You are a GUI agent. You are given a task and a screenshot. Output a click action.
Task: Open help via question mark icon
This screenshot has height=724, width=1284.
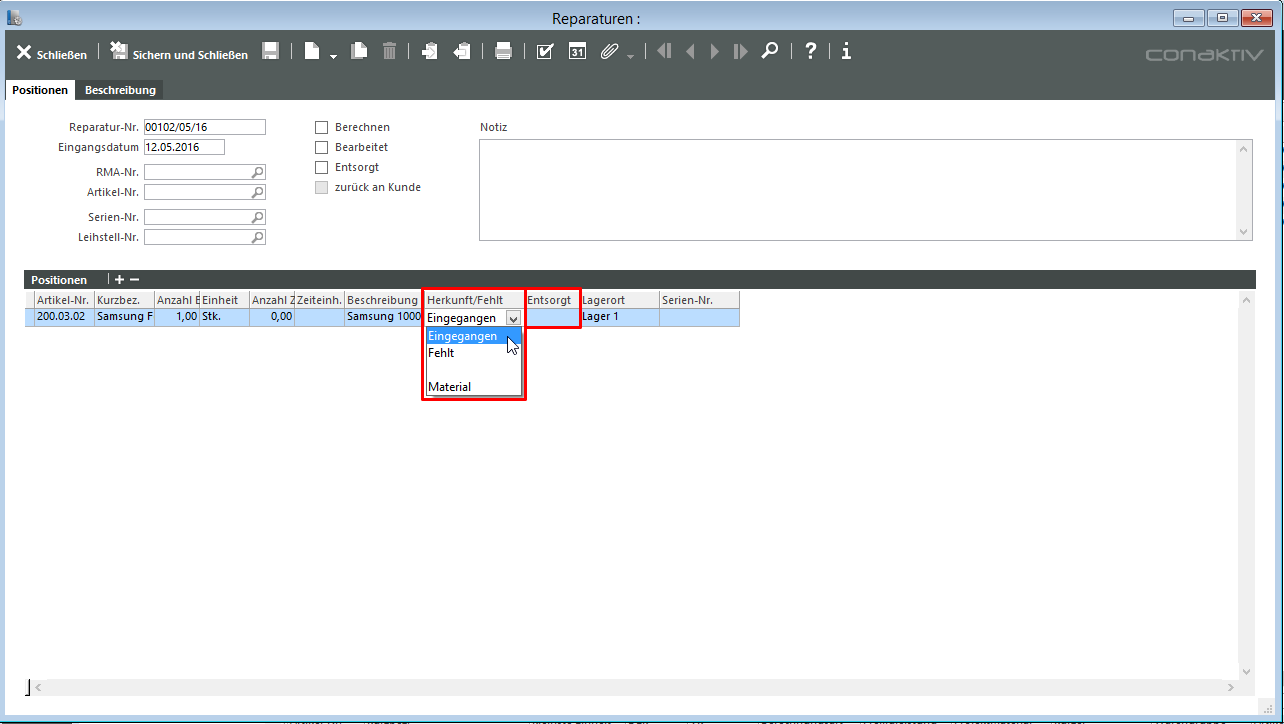[x=810, y=52]
